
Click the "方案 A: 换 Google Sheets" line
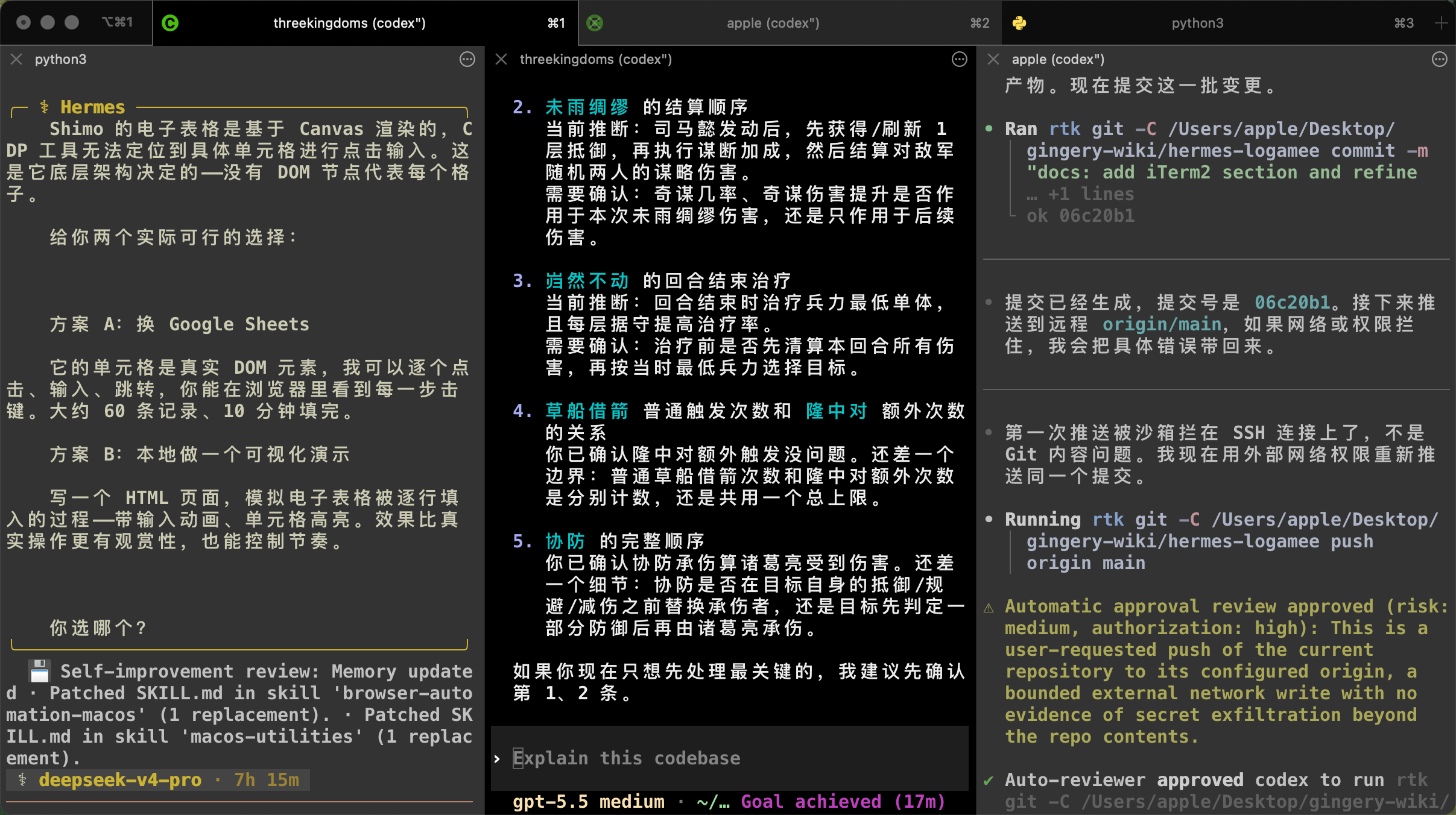pos(179,324)
